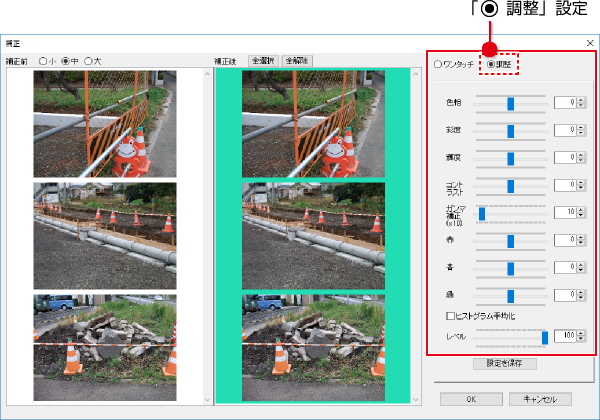
Task: Enable the ヒストグラム平均化 checkbox
Action: 450,316
